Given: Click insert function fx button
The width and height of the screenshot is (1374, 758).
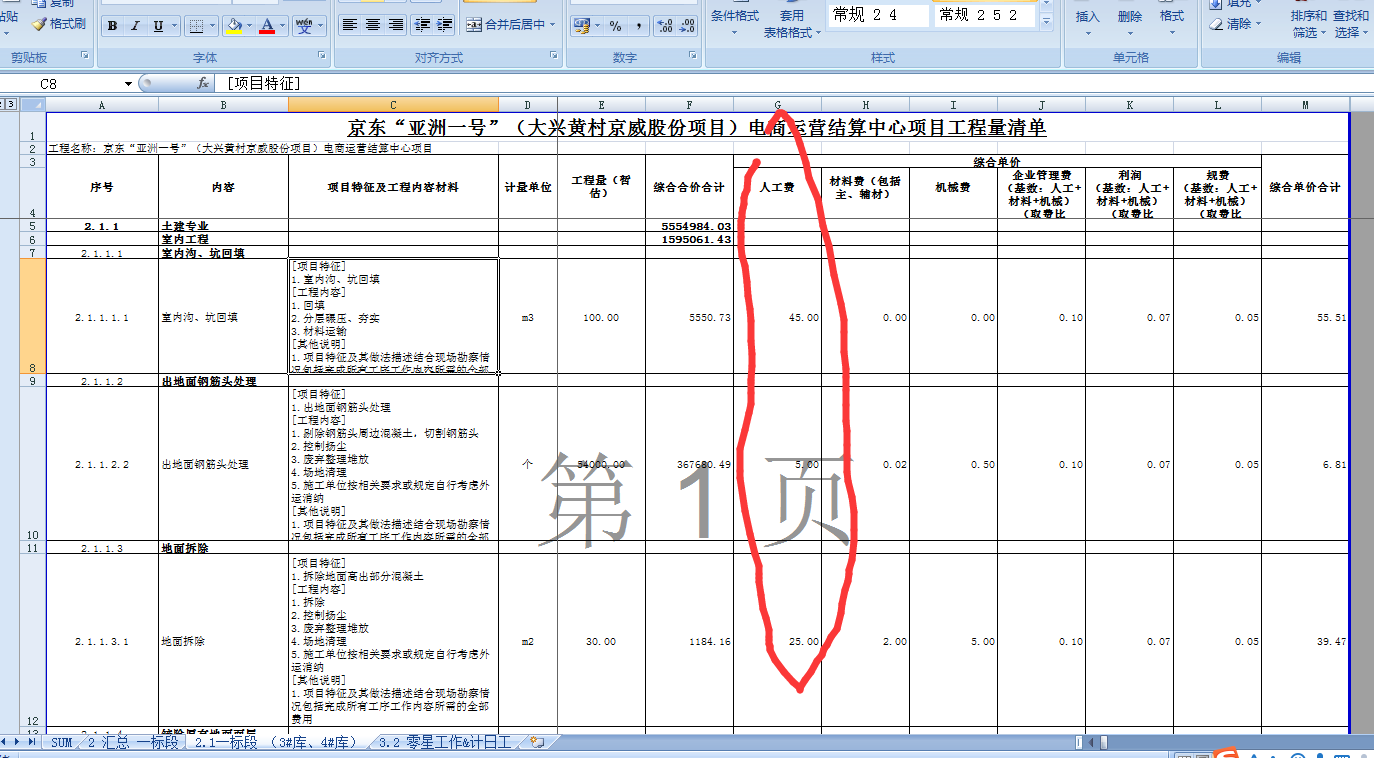Looking at the screenshot, I should [x=203, y=84].
